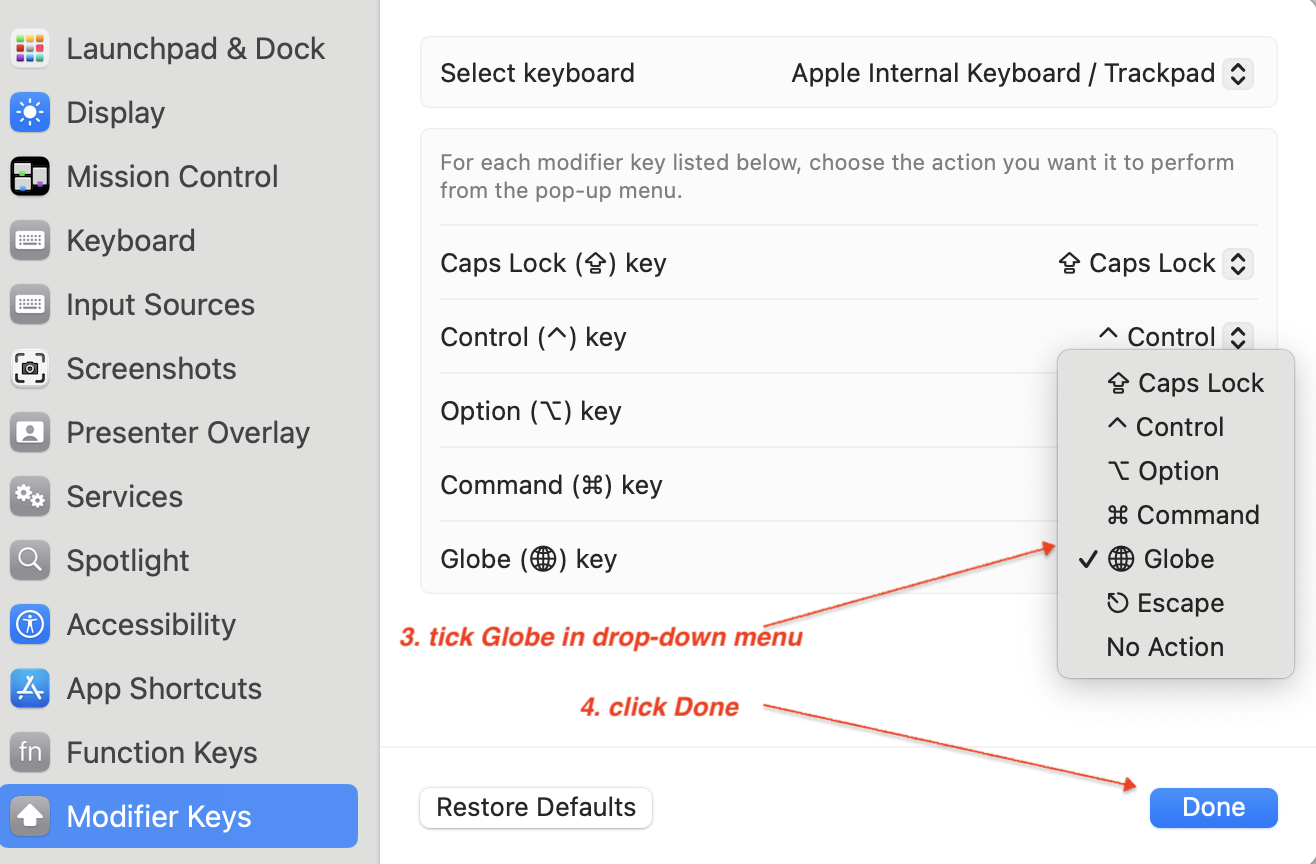
Task: Click the Display sun icon
Action: pos(30,112)
